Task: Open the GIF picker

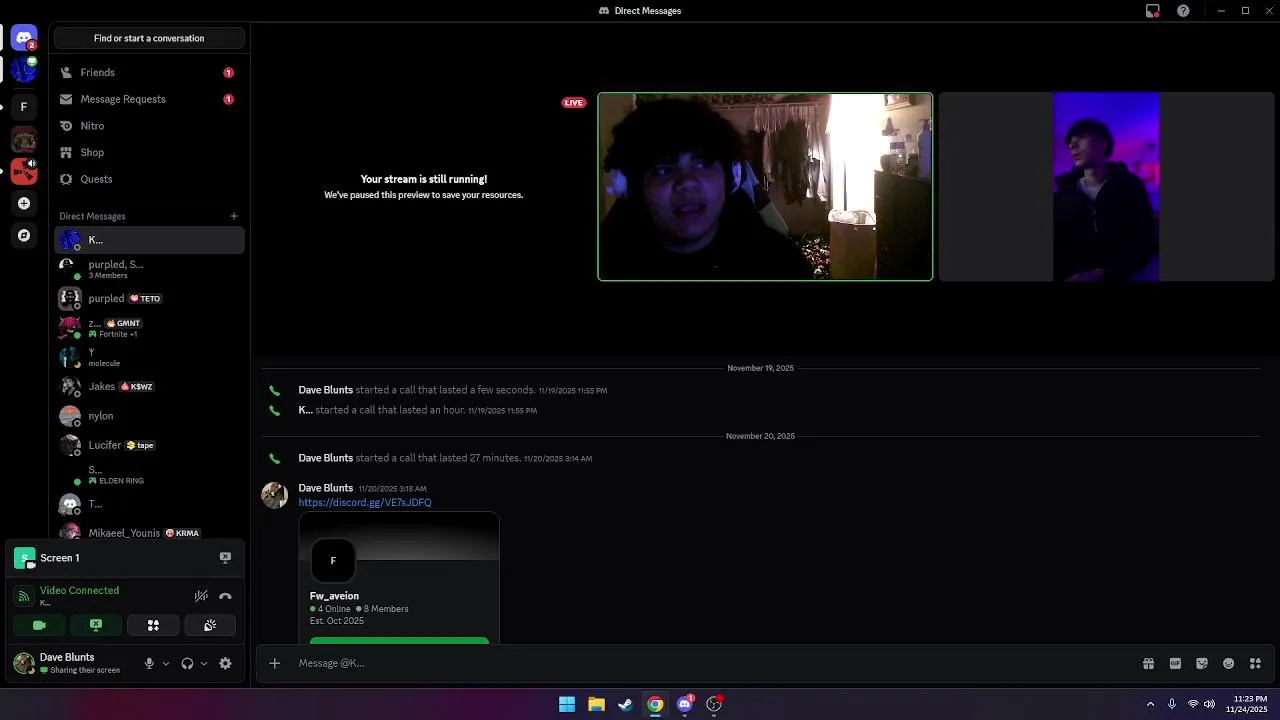Action: tap(1175, 663)
